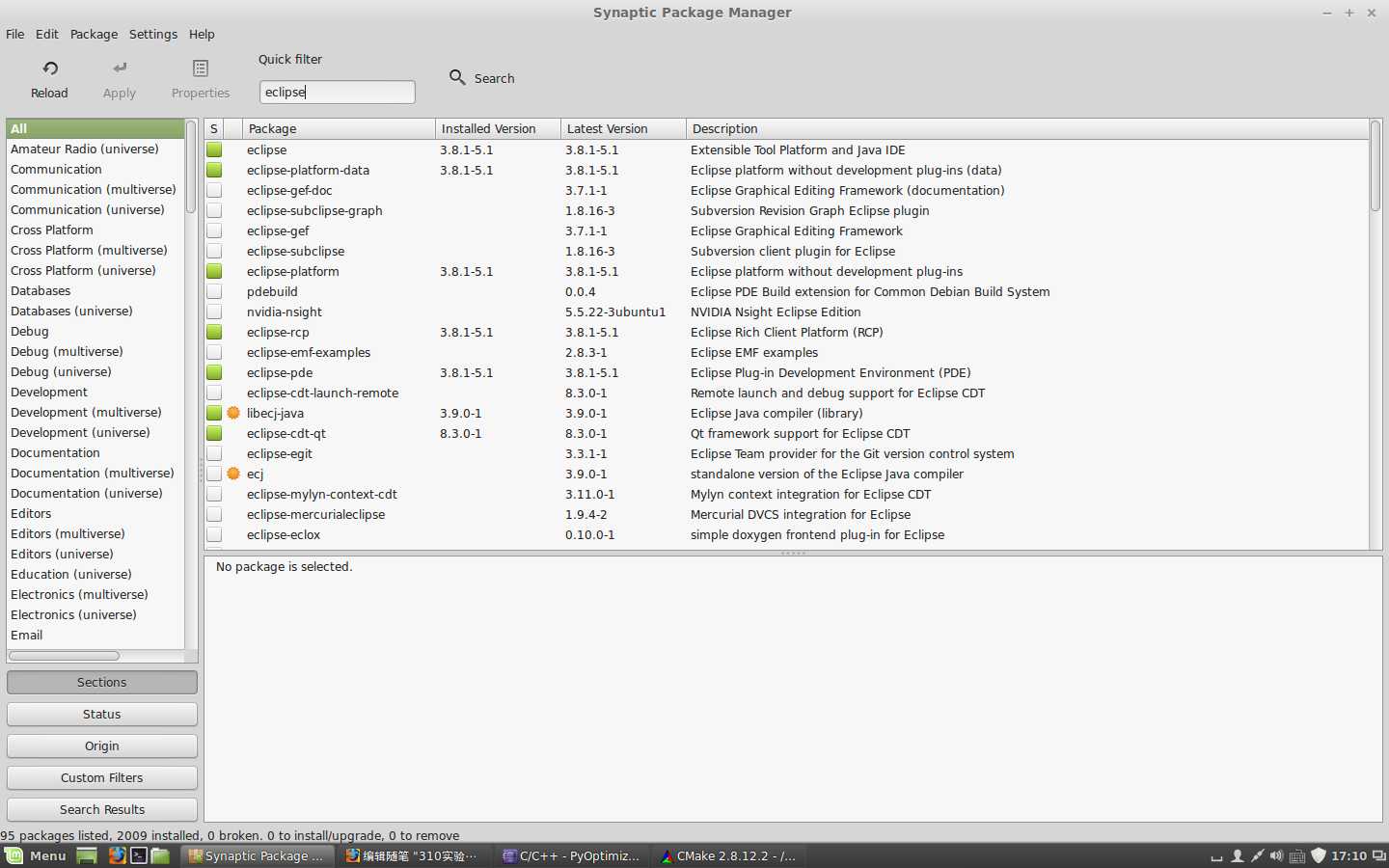Select the Development (multiverse) section
The image size is (1389, 868).
click(x=95, y=412)
